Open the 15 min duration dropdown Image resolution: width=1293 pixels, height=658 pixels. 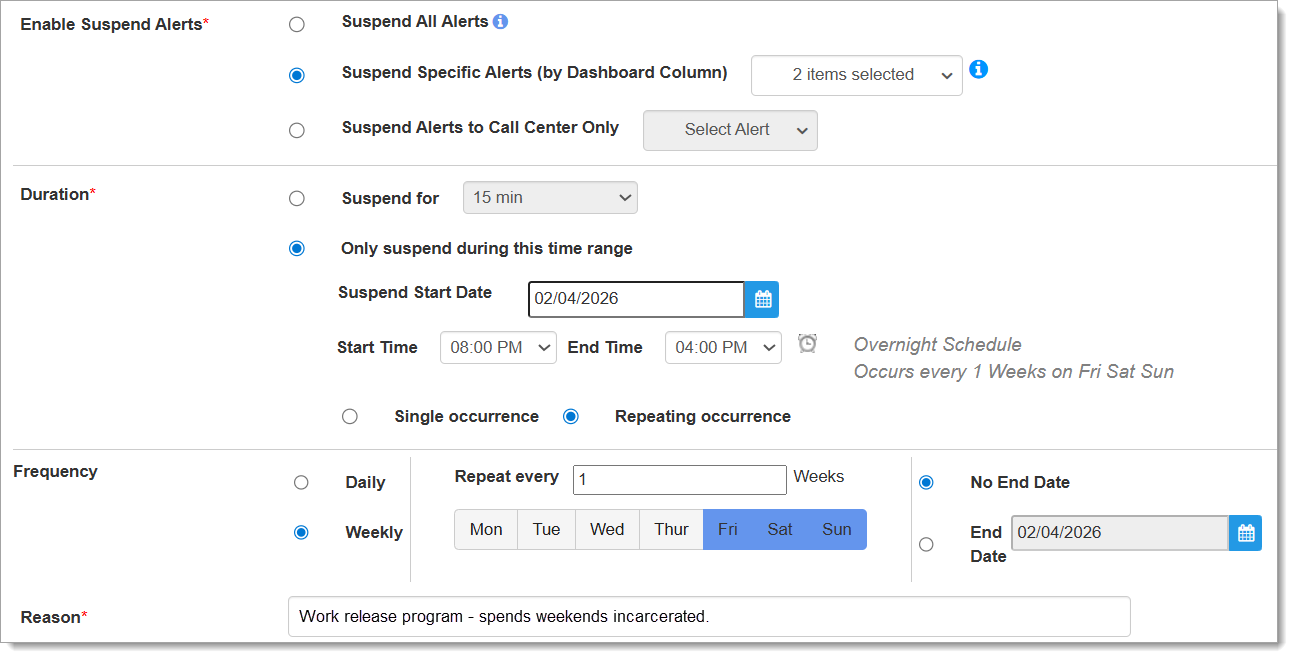[550, 198]
